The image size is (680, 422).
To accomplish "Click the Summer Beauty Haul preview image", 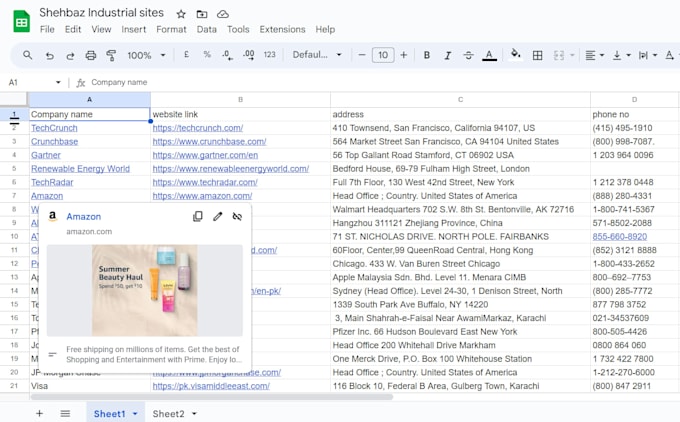I will coord(145,290).
